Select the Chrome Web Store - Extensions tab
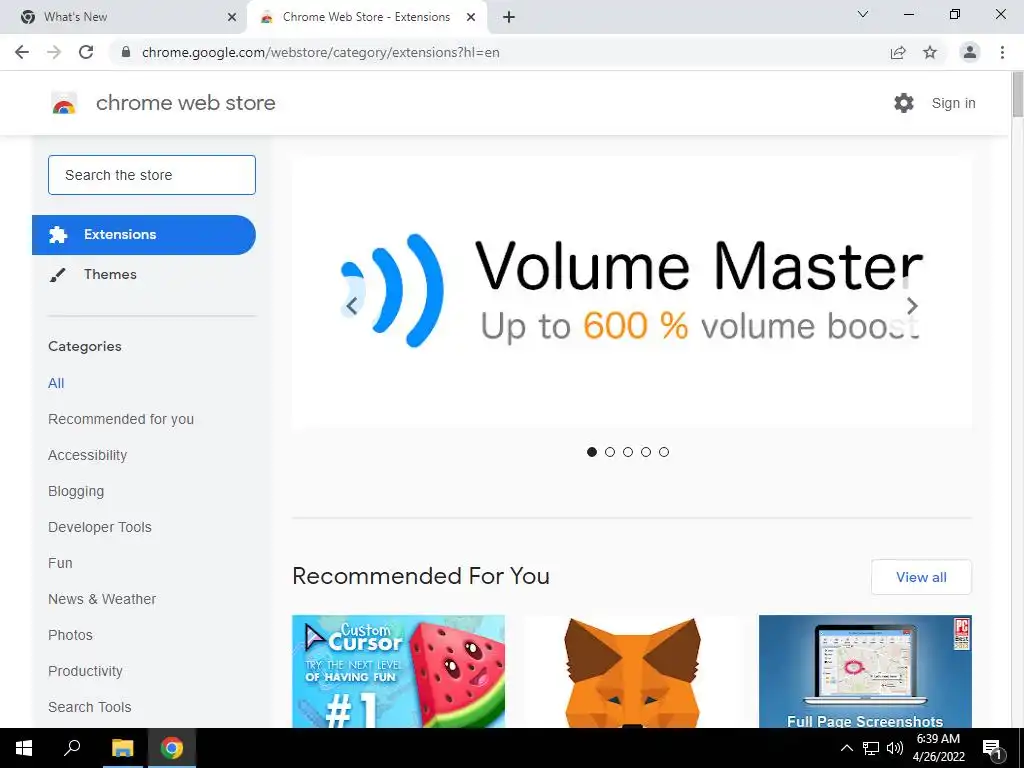Screen dimensions: 1024x768 [x=367, y=17]
